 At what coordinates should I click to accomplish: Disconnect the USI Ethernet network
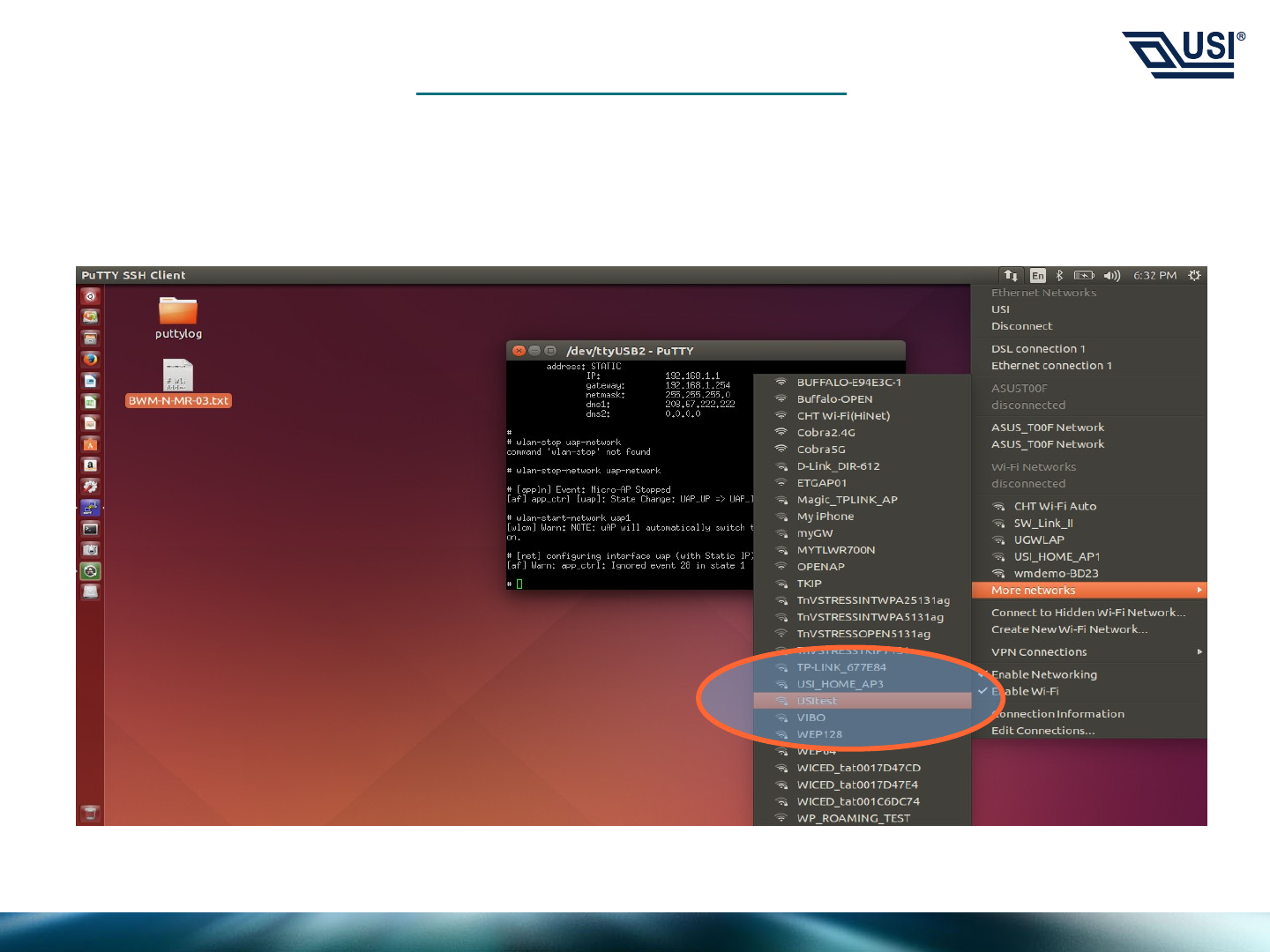click(x=1089, y=326)
